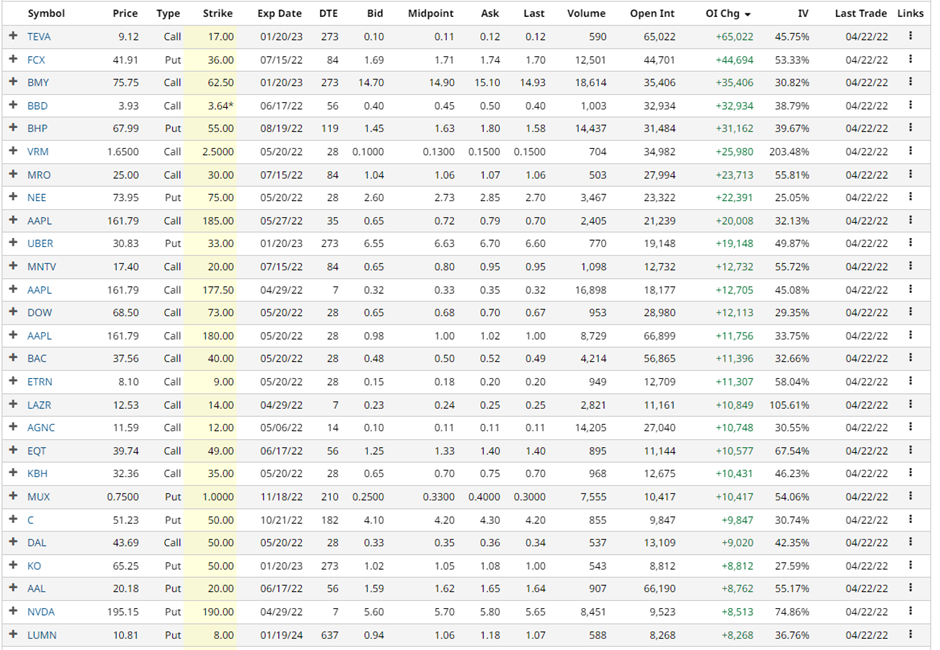
Task: Open Links menu for AAPL 185.00 call
Action: click(x=910, y=220)
